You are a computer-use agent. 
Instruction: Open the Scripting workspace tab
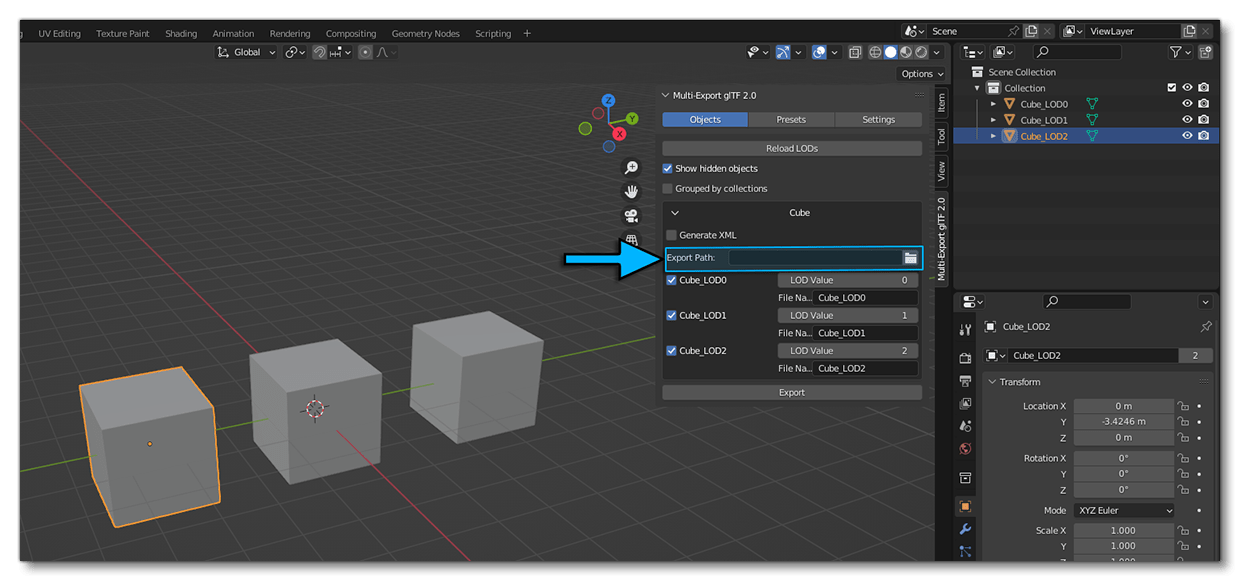coord(493,33)
